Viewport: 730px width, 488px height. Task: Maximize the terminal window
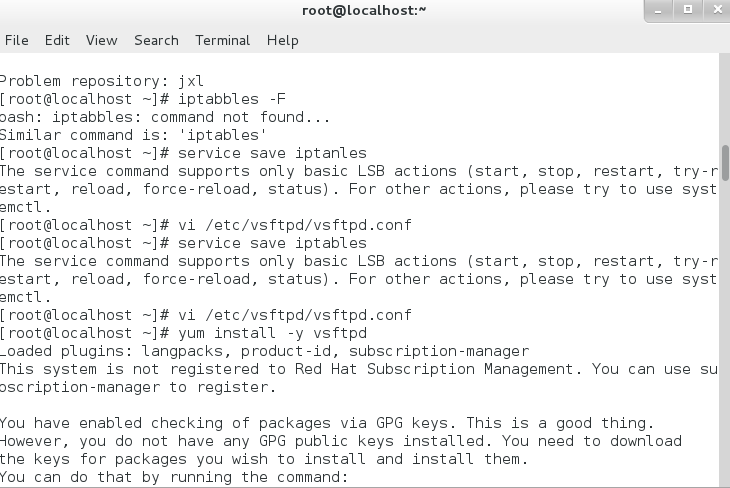[688, 10]
